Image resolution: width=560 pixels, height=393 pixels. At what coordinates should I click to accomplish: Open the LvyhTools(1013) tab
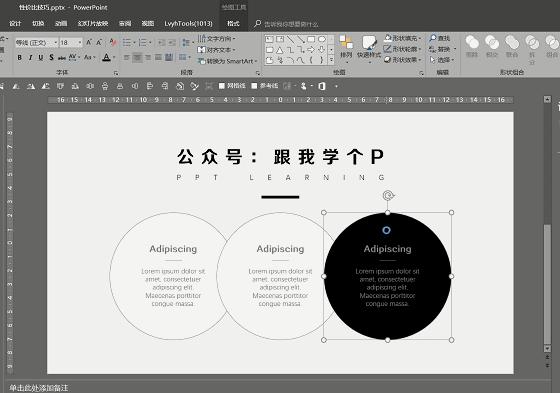188,24
